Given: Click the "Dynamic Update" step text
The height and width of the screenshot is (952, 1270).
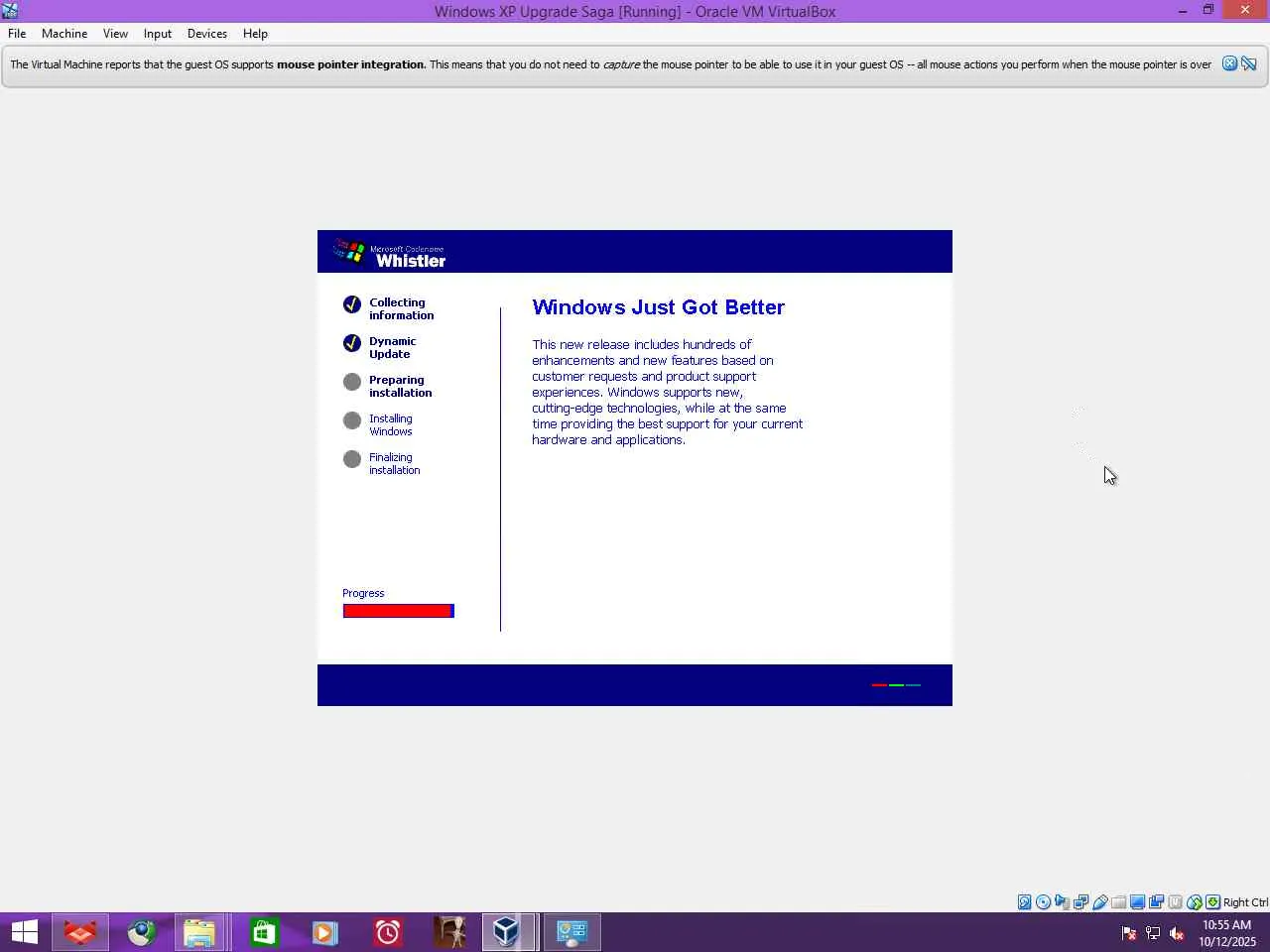Looking at the screenshot, I should click(x=392, y=347).
